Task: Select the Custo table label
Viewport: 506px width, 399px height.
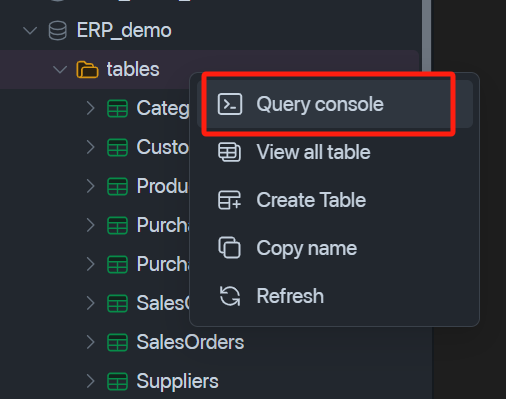Action: point(163,147)
